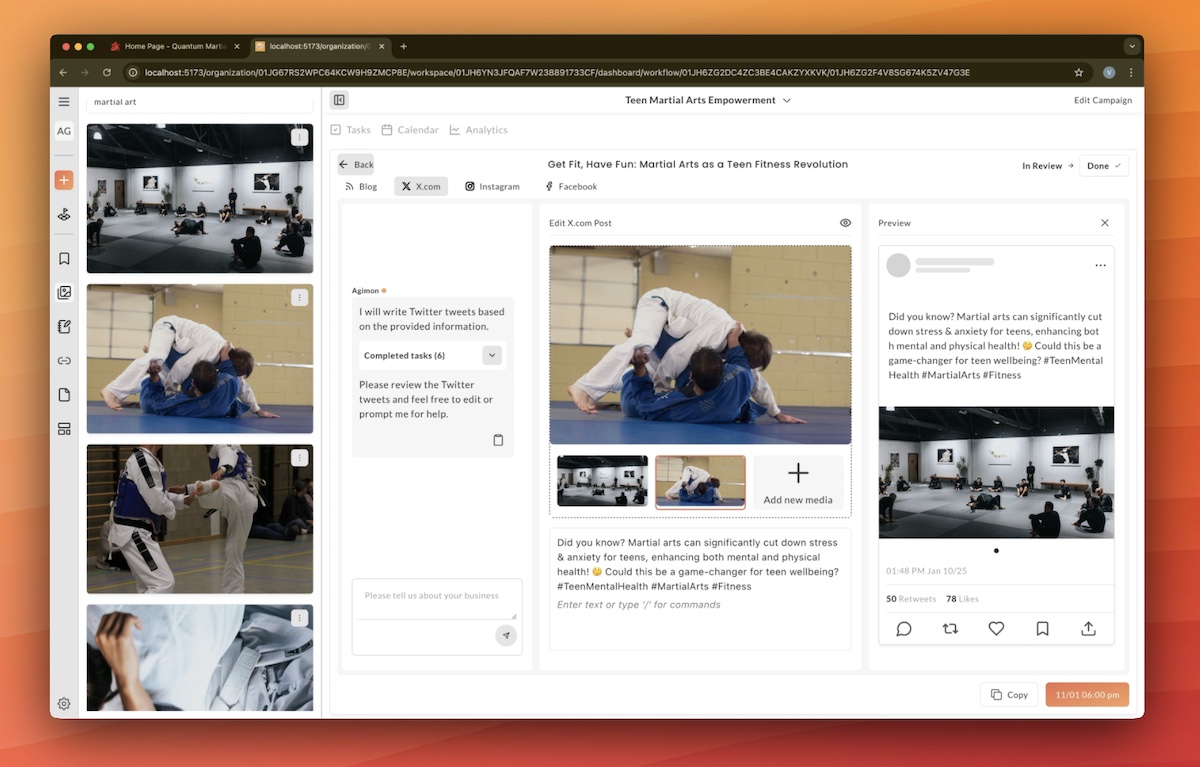The image size is (1200, 767).
Task: Collapse the side panel with the toggle icon
Action: 339,100
